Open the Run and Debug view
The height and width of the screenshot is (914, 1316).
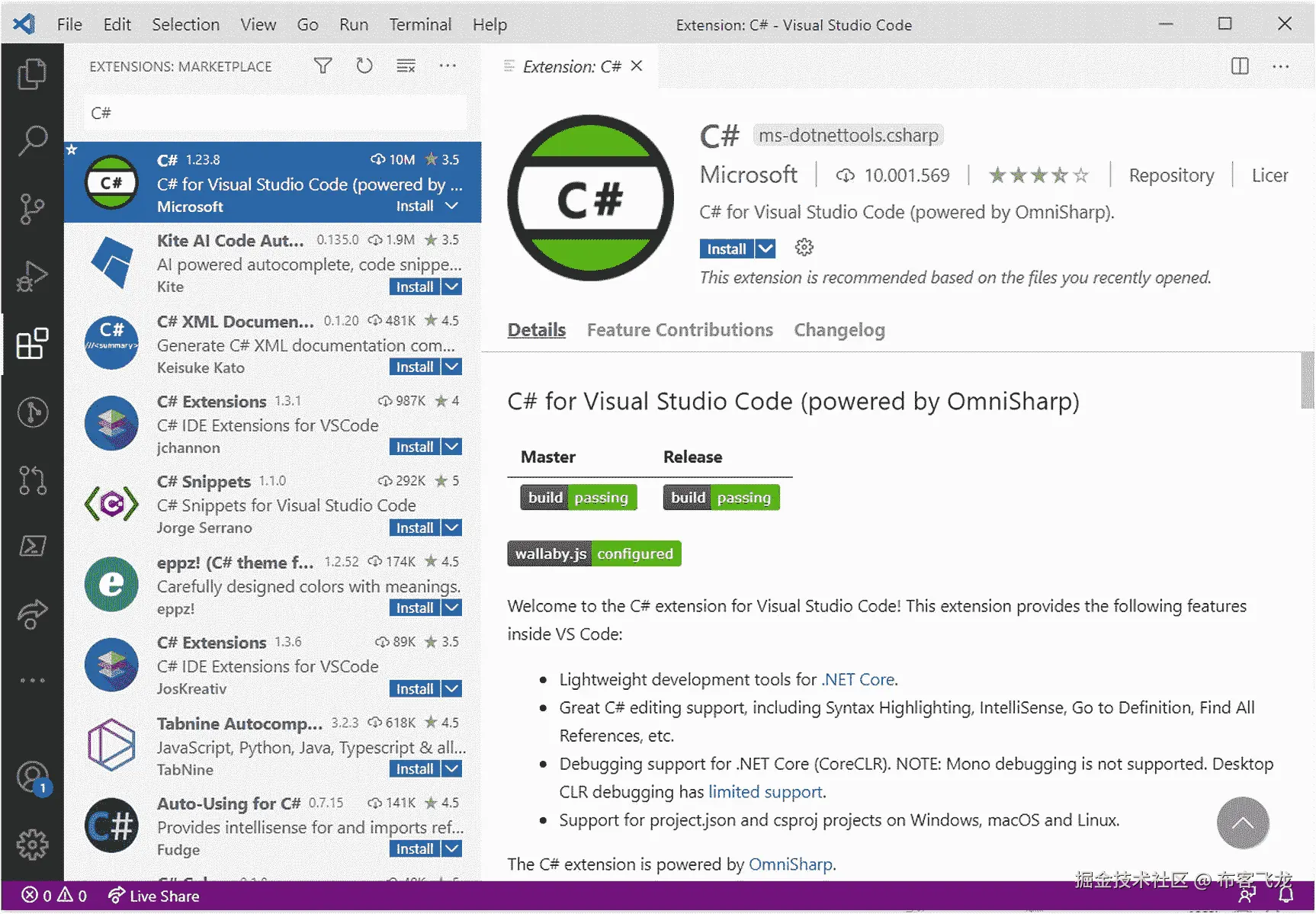[32, 276]
